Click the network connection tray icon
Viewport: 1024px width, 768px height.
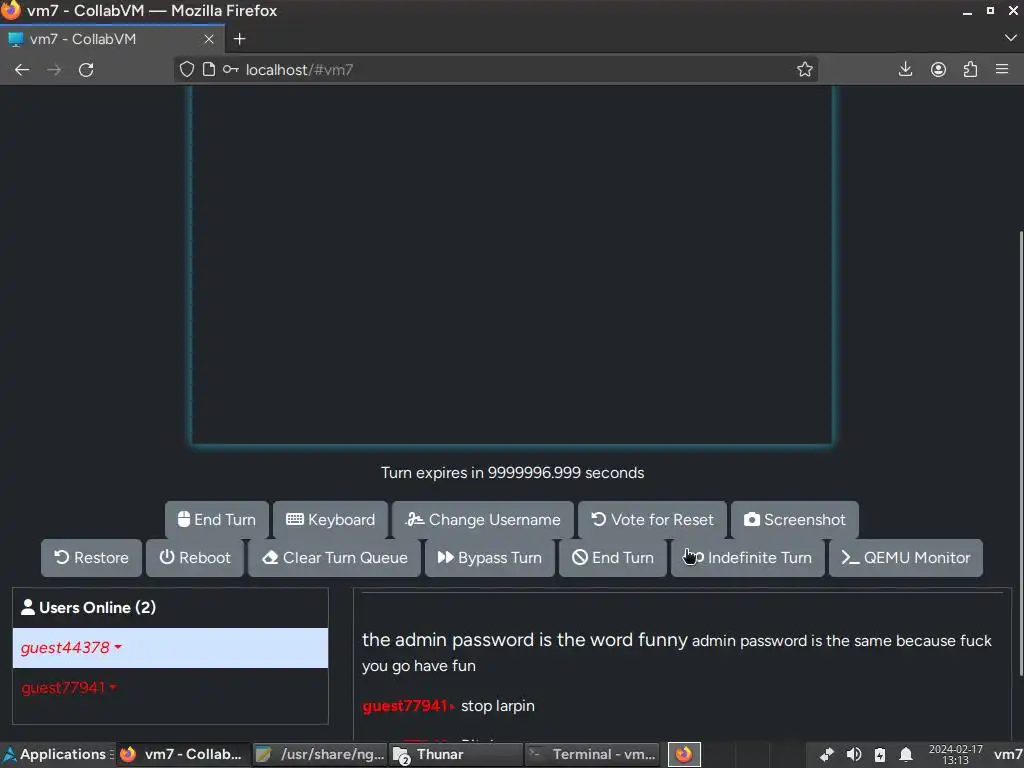tap(827, 754)
